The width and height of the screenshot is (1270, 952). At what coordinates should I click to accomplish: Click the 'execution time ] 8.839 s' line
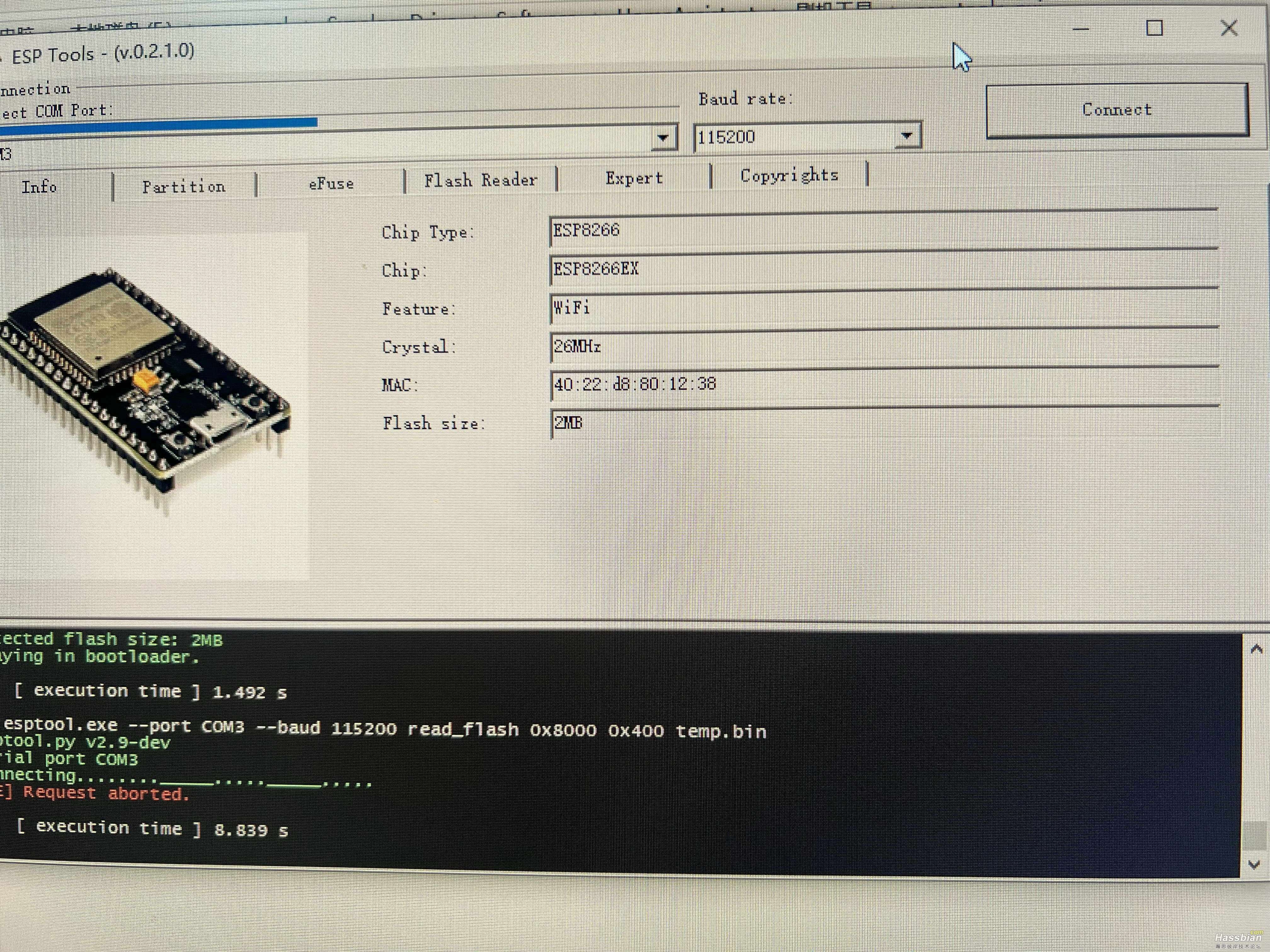[152, 829]
